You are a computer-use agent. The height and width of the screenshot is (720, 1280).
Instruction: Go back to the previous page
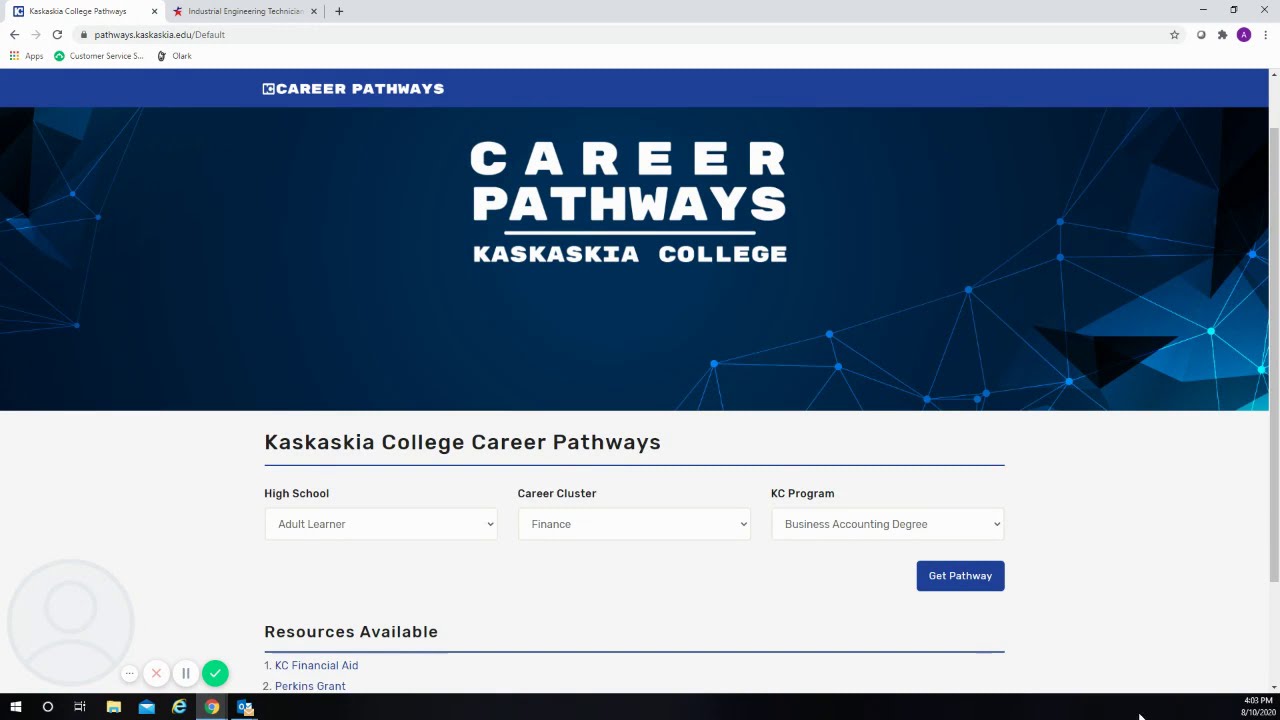pos(14,34)
